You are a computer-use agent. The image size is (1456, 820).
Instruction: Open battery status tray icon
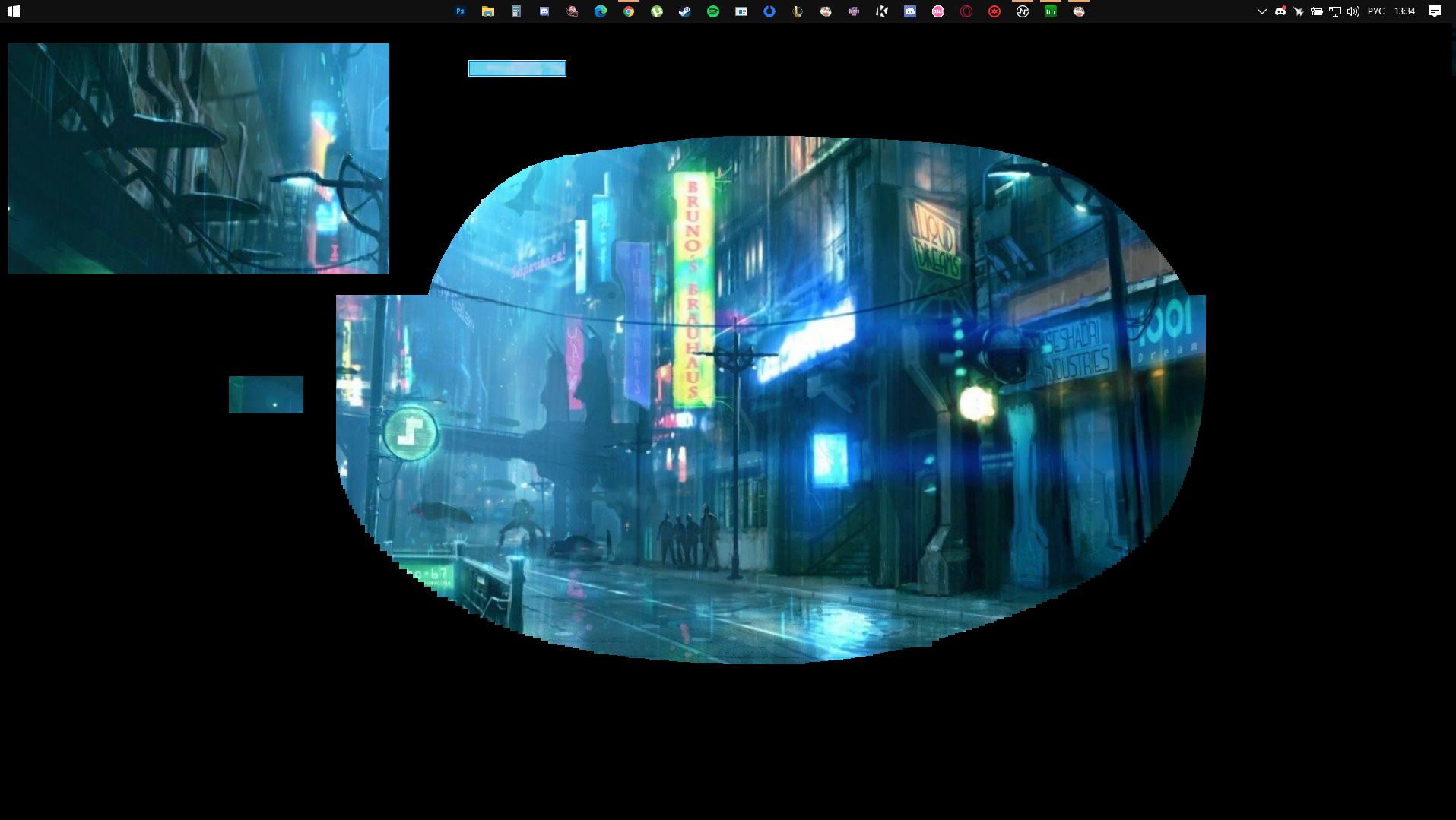(1317, 11)
